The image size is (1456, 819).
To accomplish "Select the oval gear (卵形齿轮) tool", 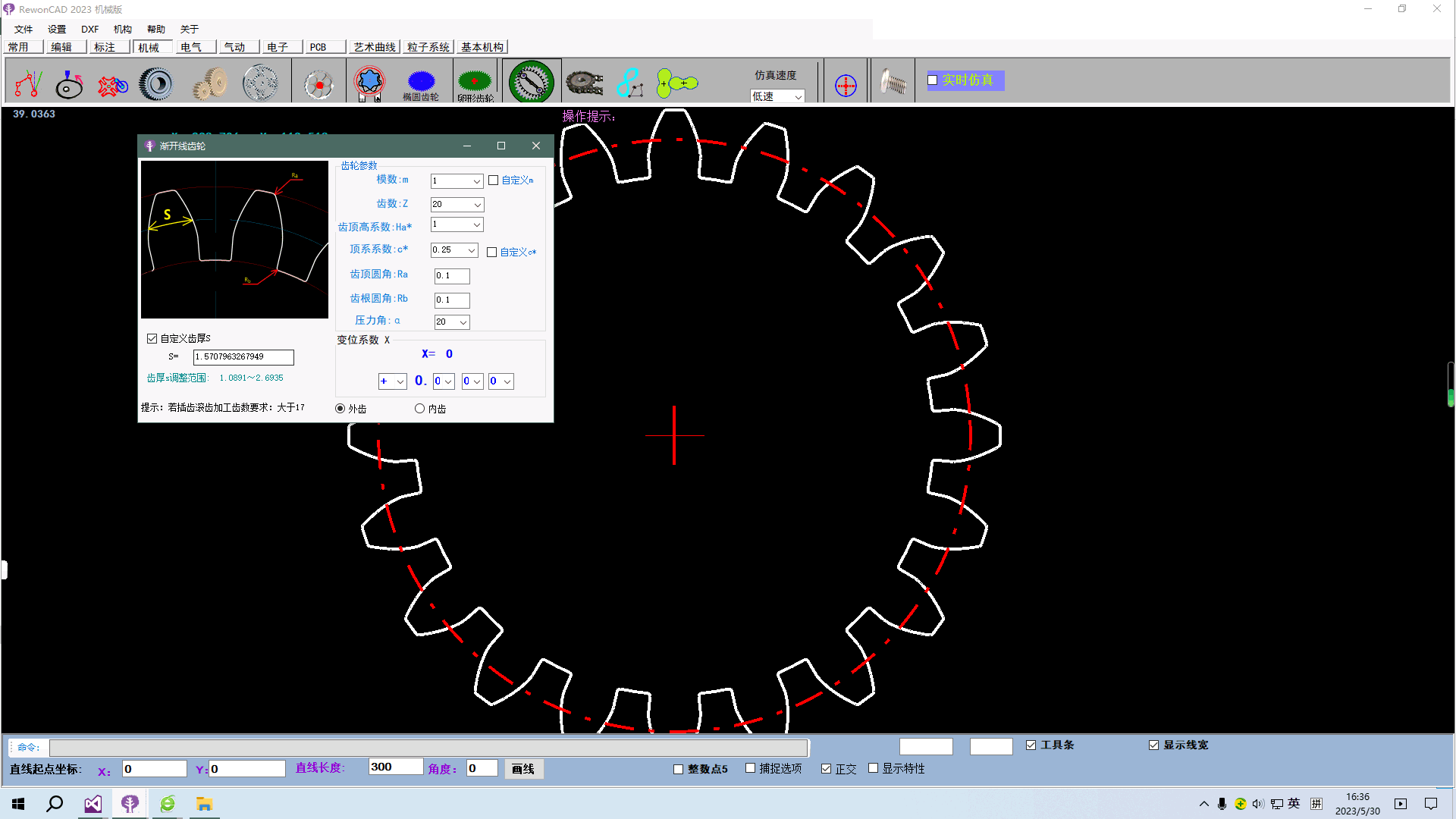I will [475, 82].
